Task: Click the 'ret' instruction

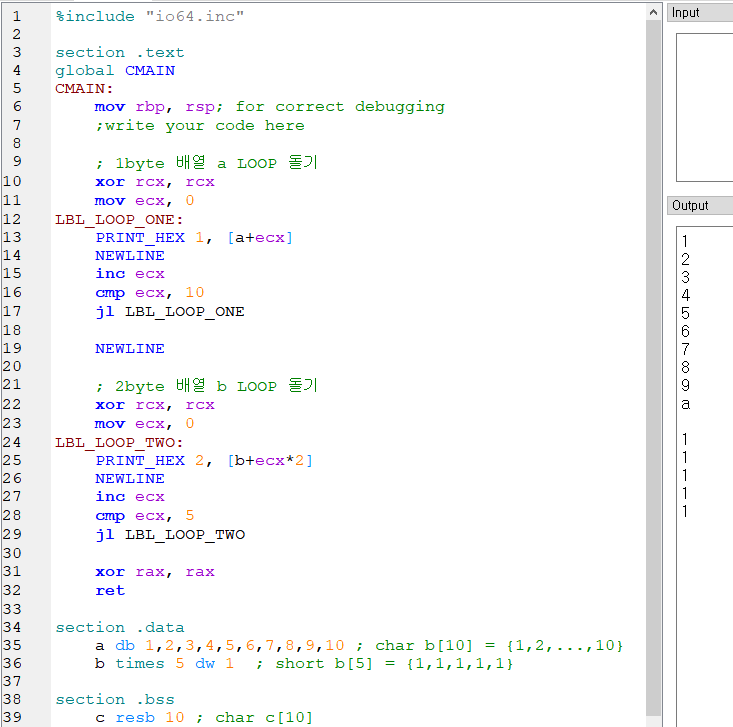Action: 110,590
